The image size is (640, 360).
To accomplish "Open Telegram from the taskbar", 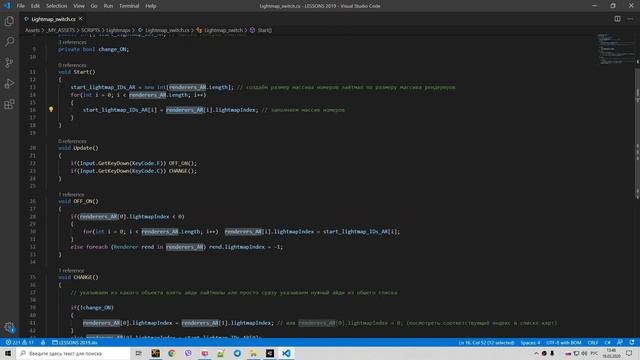I will [237, 353].
